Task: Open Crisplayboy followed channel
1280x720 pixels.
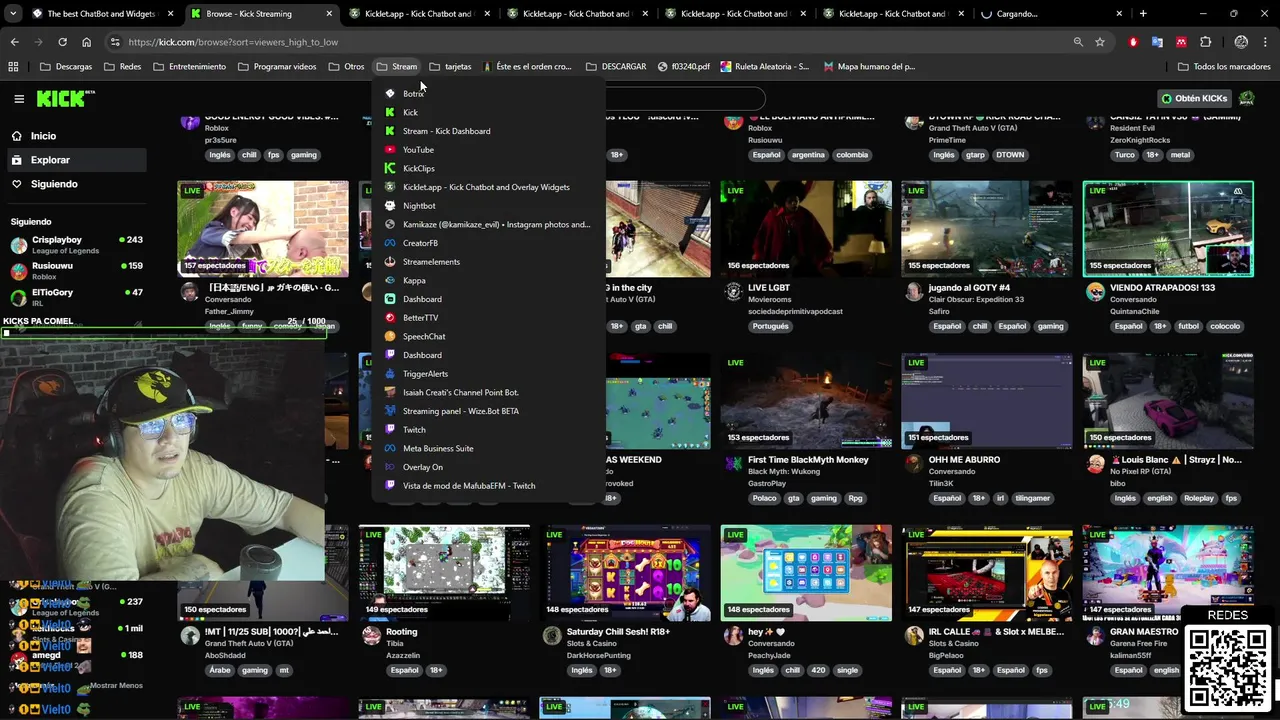Action: click(x=76, y=244)
